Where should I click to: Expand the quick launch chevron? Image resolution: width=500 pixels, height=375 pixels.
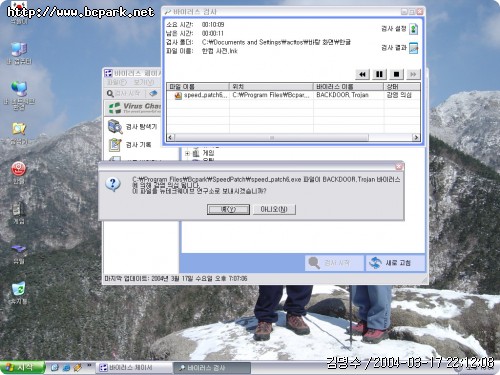point(89,366)
